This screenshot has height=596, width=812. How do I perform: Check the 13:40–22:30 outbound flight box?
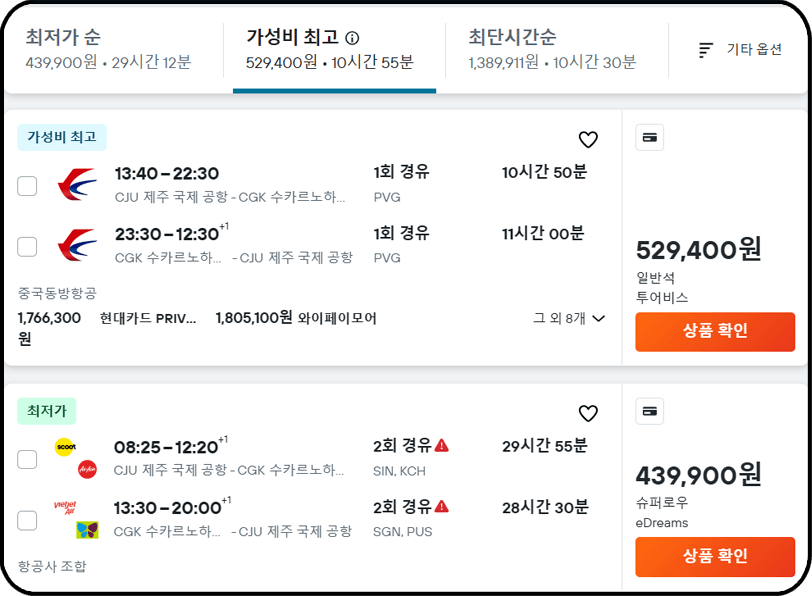tap(27, 185)
